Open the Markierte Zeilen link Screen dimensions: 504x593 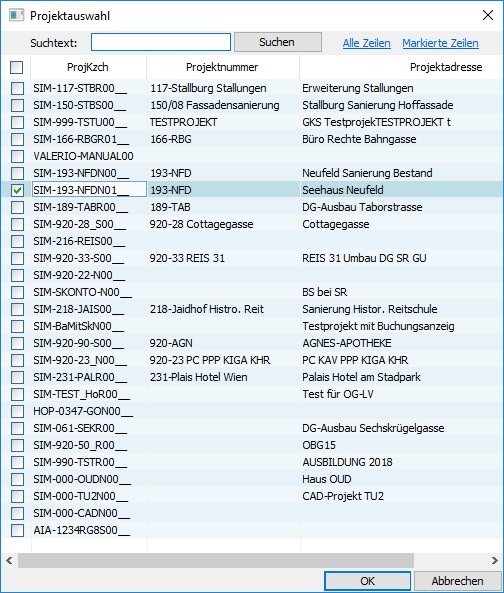440,43
